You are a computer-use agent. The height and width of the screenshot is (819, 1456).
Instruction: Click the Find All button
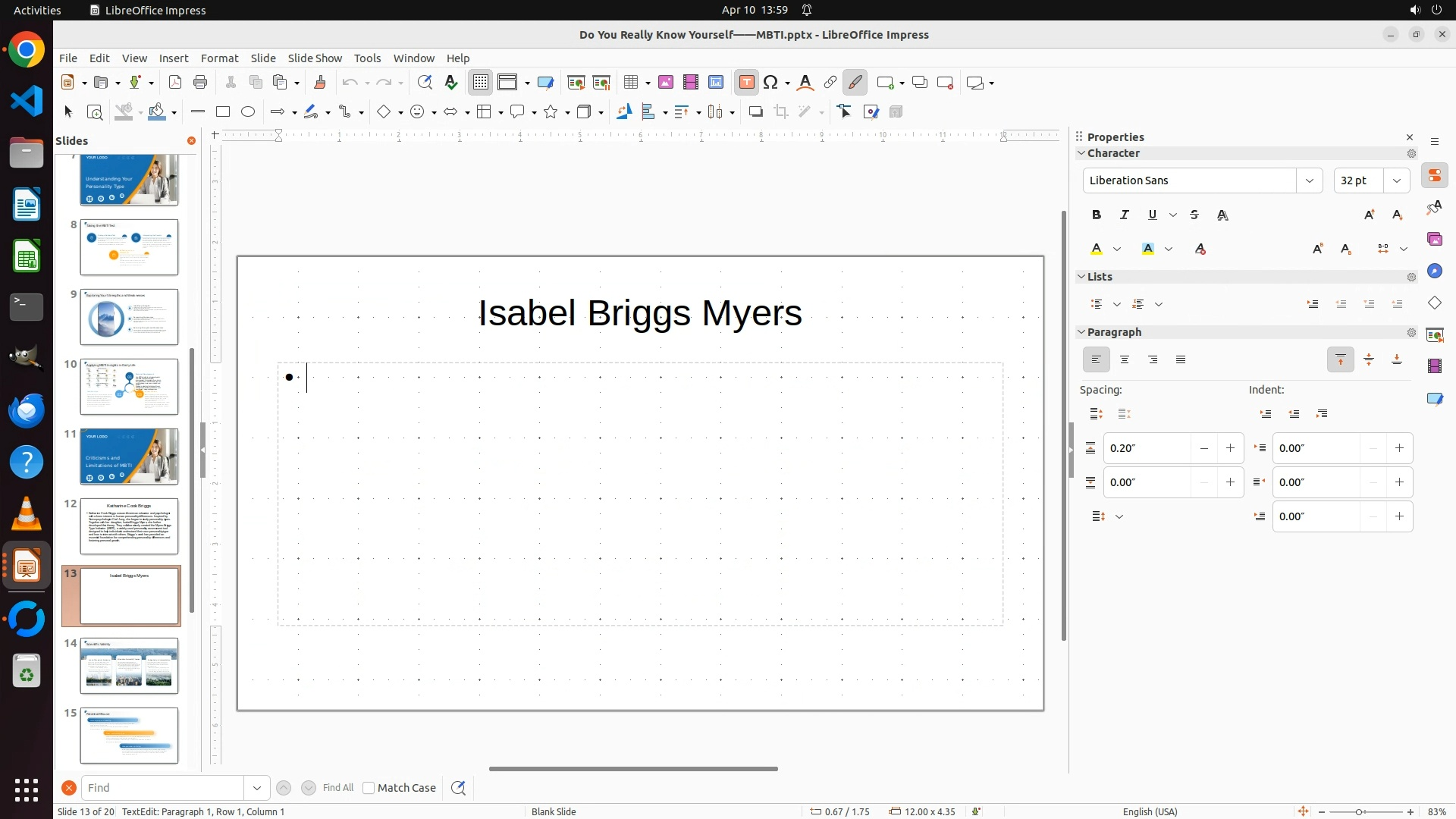[337, 788]
